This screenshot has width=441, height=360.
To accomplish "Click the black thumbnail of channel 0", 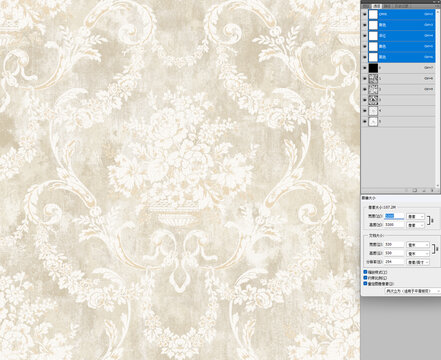I will 373,68.
